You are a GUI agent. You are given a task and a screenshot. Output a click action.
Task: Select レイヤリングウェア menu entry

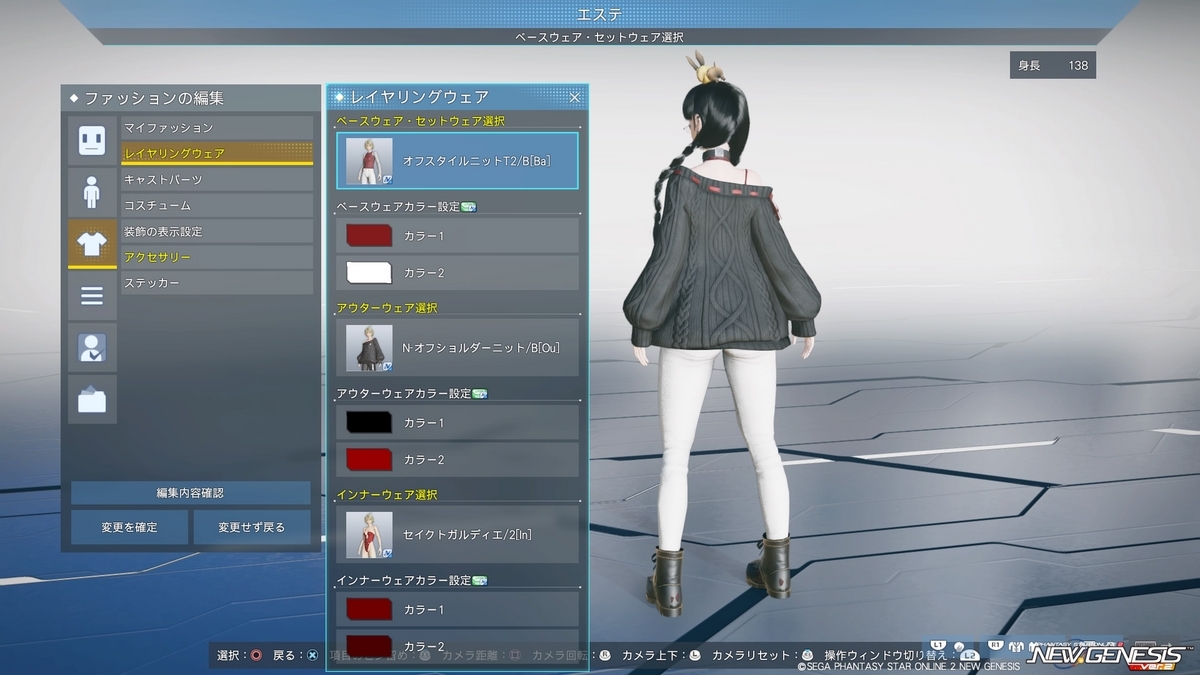pos(217,154)
